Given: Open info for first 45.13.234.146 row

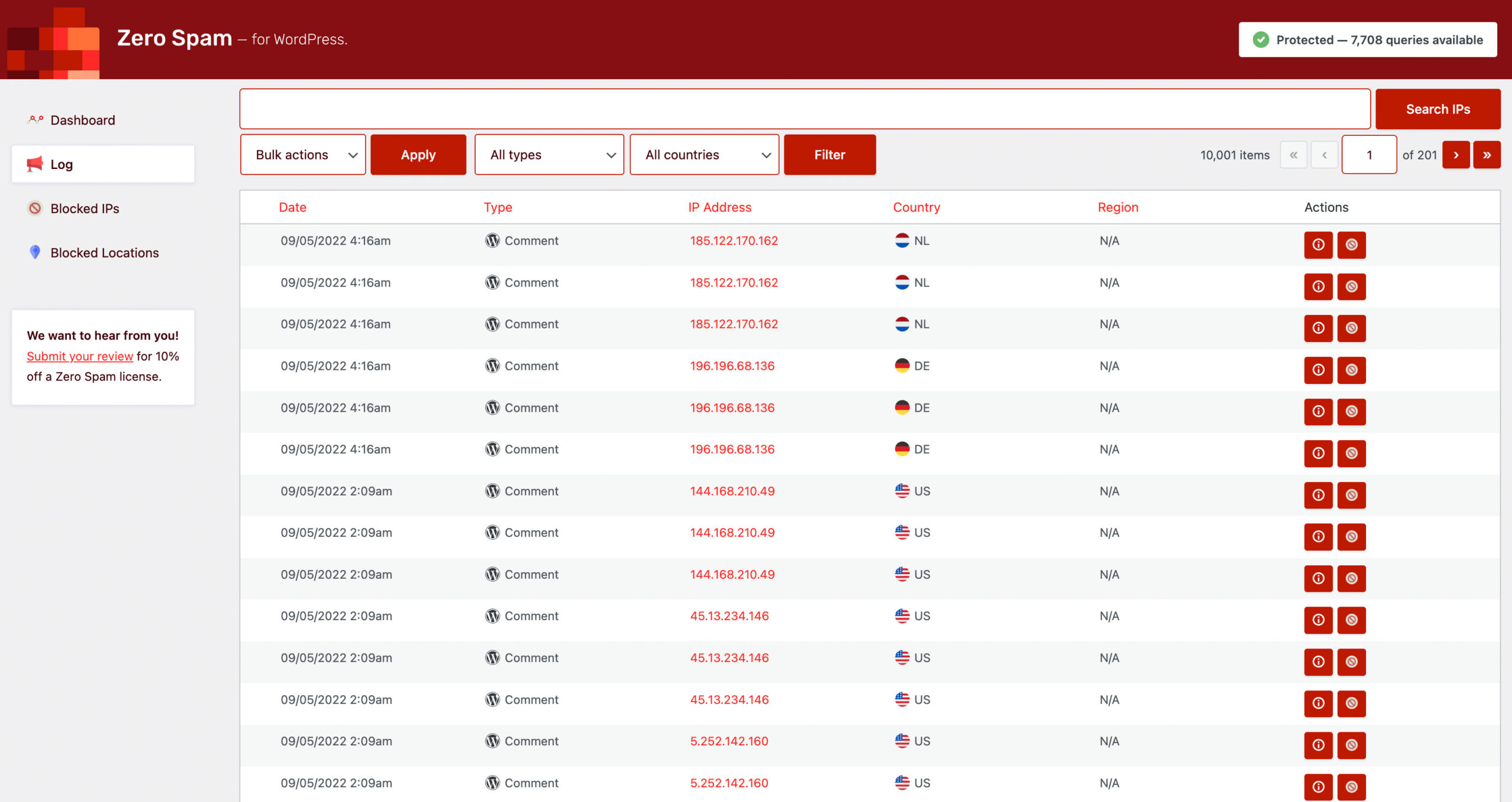Looking at the screenshot, I should (1318, 620).
